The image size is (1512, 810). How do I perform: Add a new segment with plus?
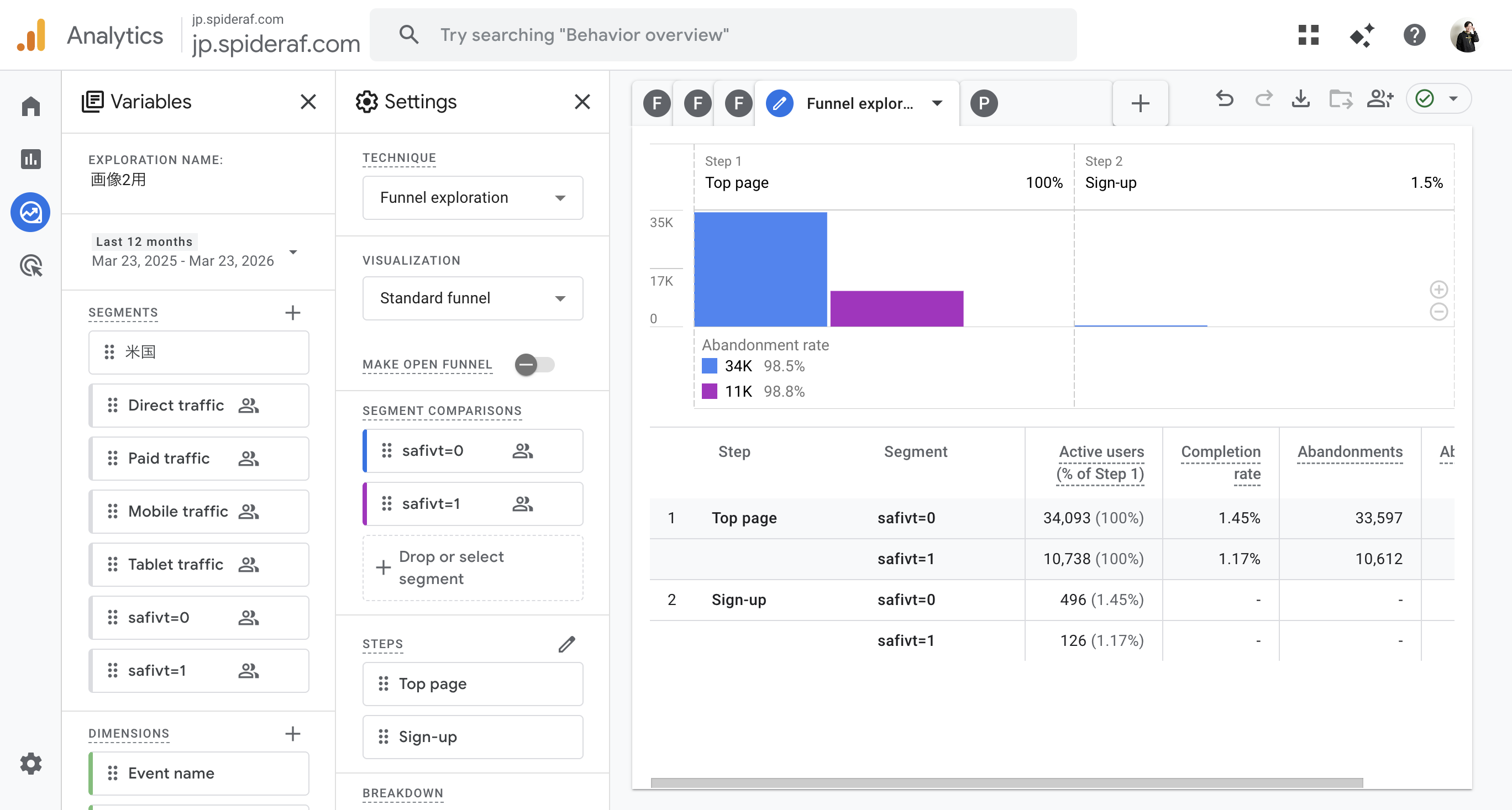coord(292,313)
